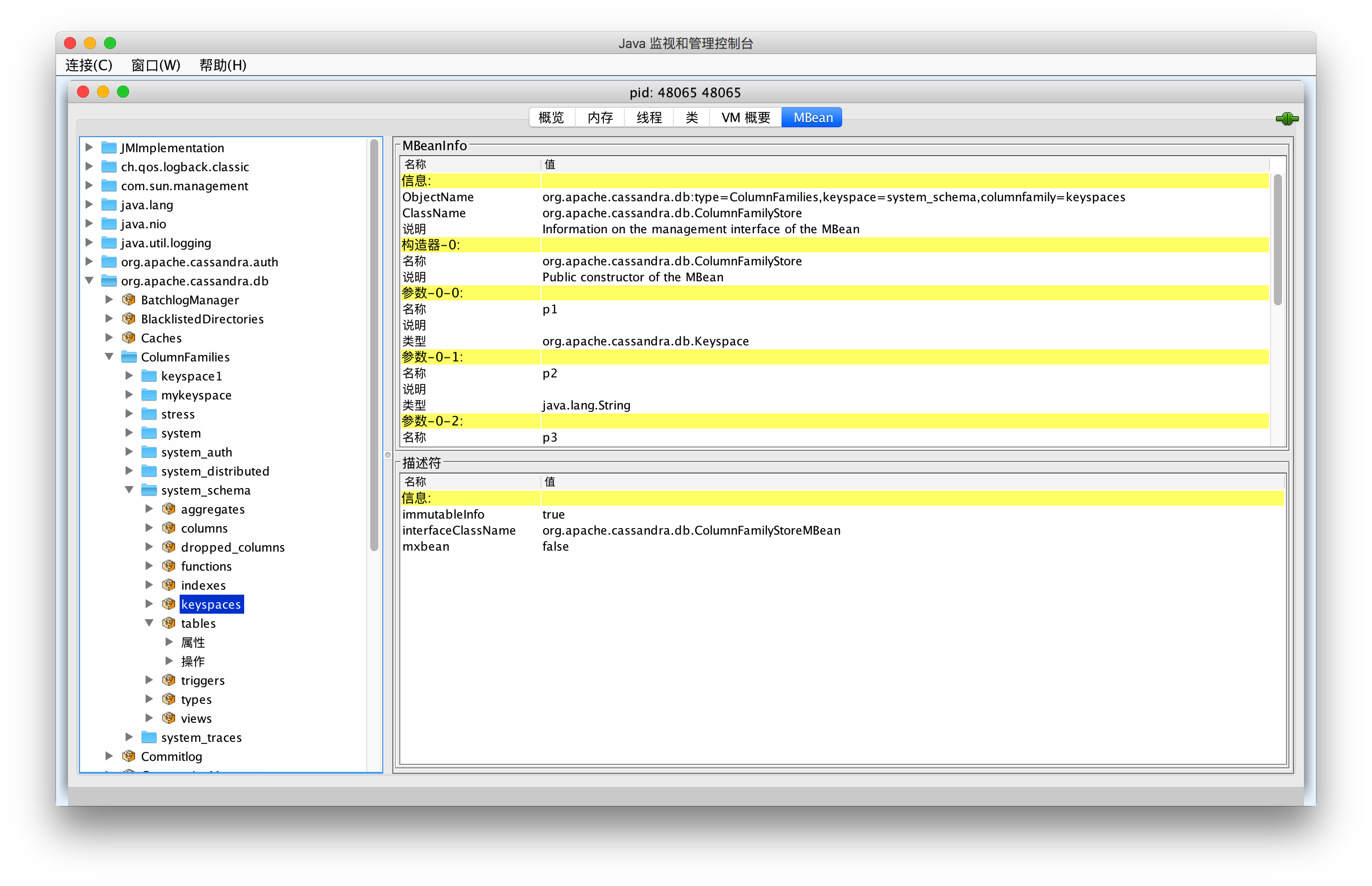Expand the 属性 attributes node
The image size is (1372, 886).
tap(169, 642)
